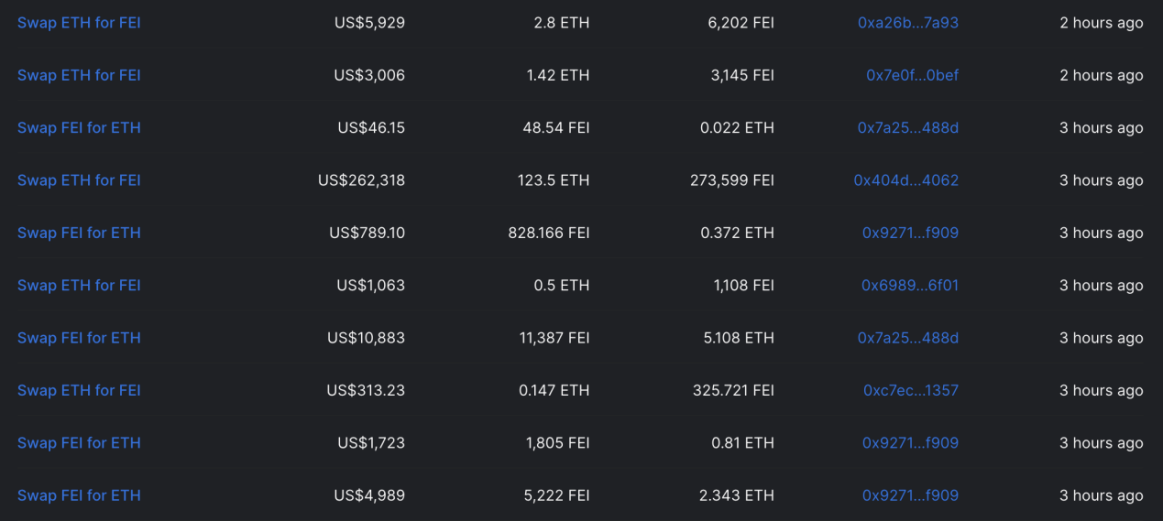Open the US$5,929 Swap ETH for FEI transaction
This screenshot has width=1163, height=521.
point(79,23)
